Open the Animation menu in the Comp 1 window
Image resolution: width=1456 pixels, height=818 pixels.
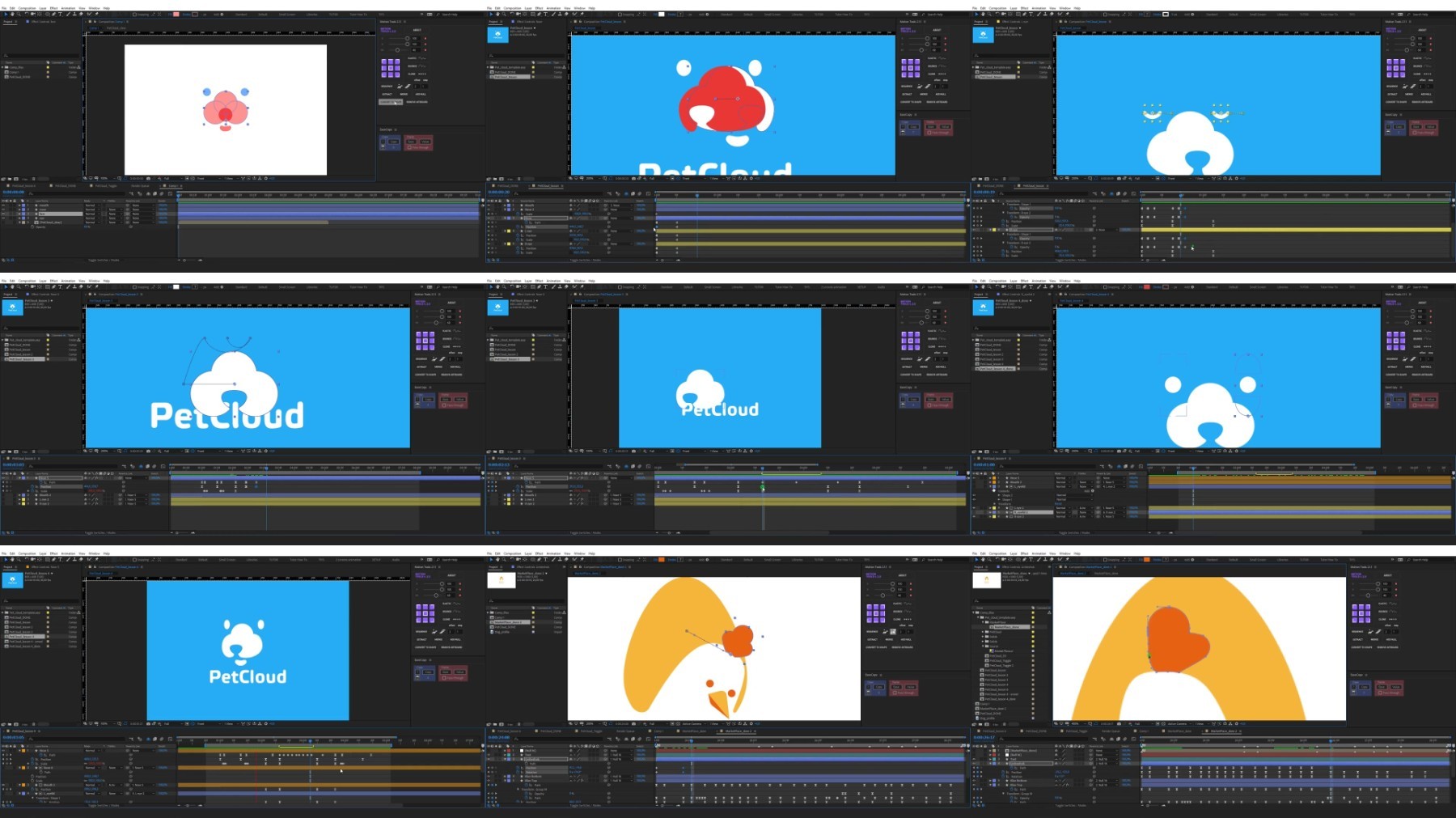pos(68,8)
